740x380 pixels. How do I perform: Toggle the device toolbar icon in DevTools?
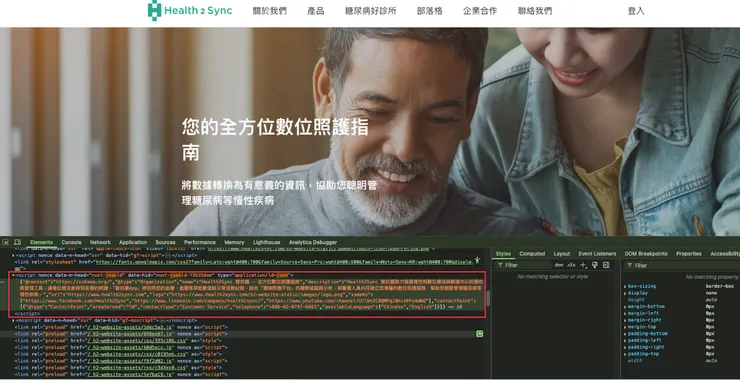17,242
